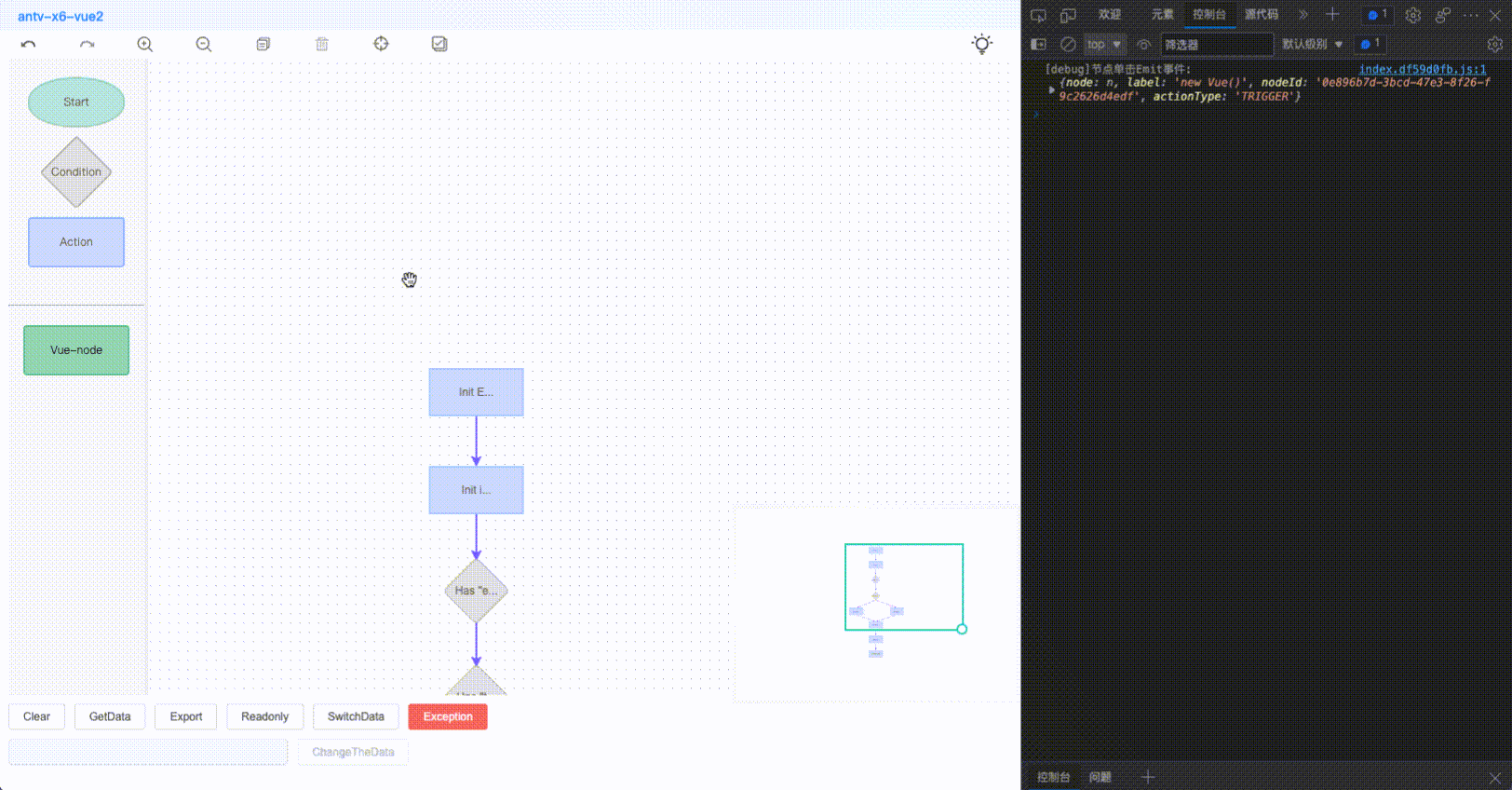The width and height of the screenshot is (1512, 790).
Task: Click the clear console icon
Action: [x=1069, y=44]
